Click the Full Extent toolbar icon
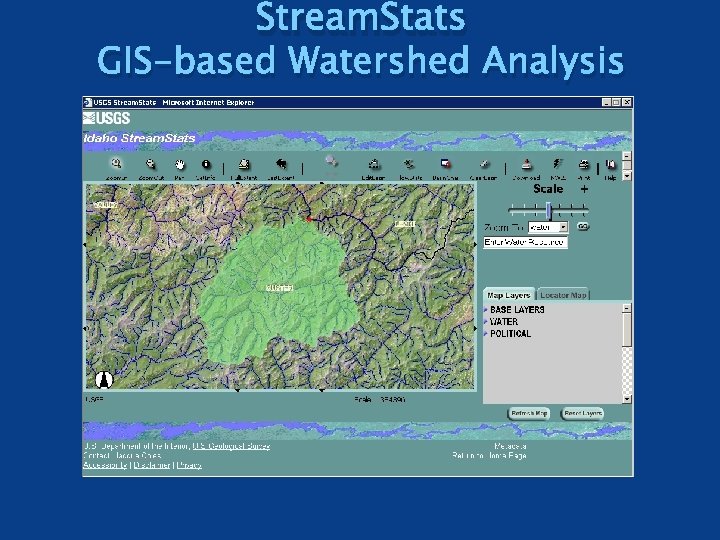The width and height of the screenshot is (720, 540). pyautogui.click(x=244, y=164)
